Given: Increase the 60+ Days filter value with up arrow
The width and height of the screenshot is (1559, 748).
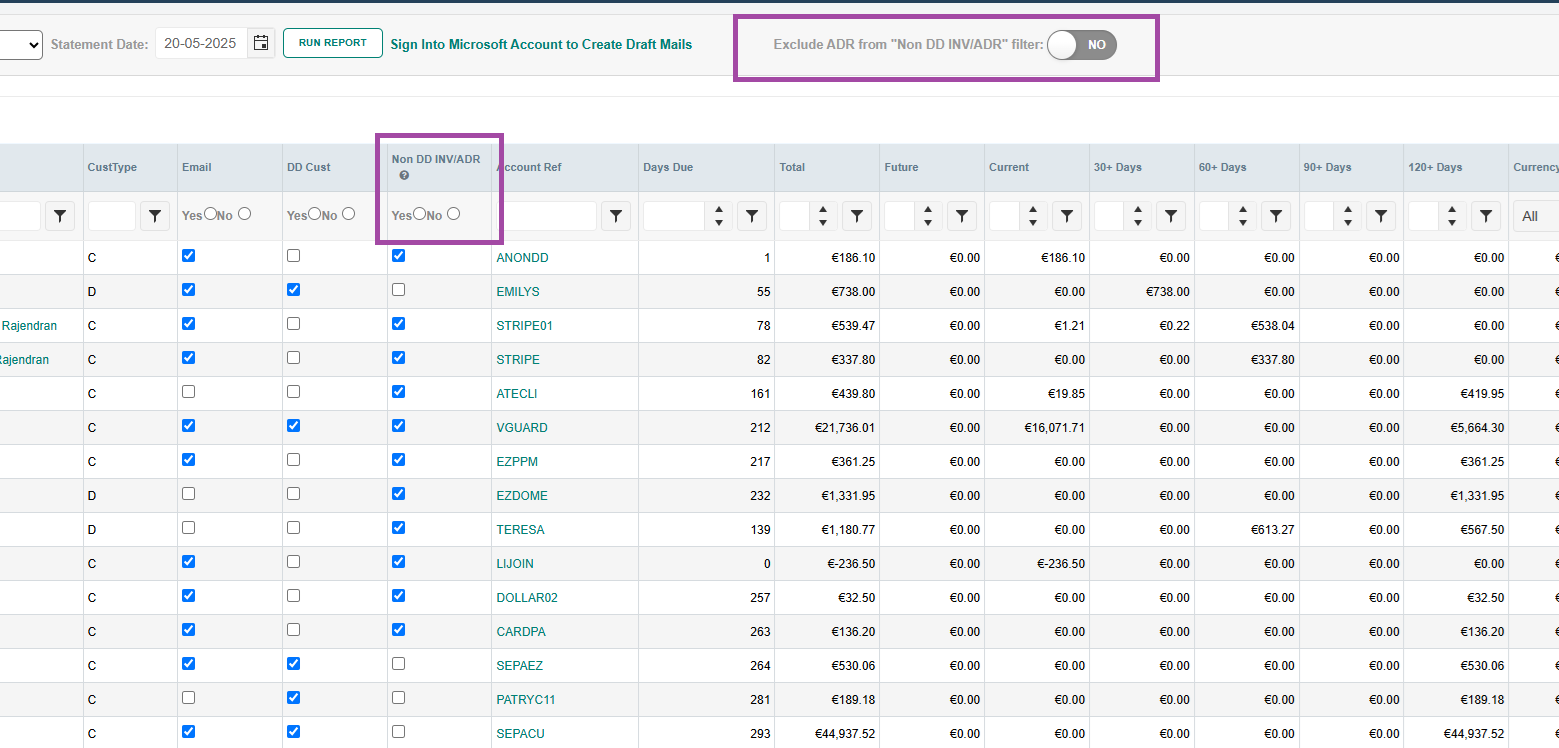Looking at the screenshot, I should pyautogui.click(x=1243, y=210).
